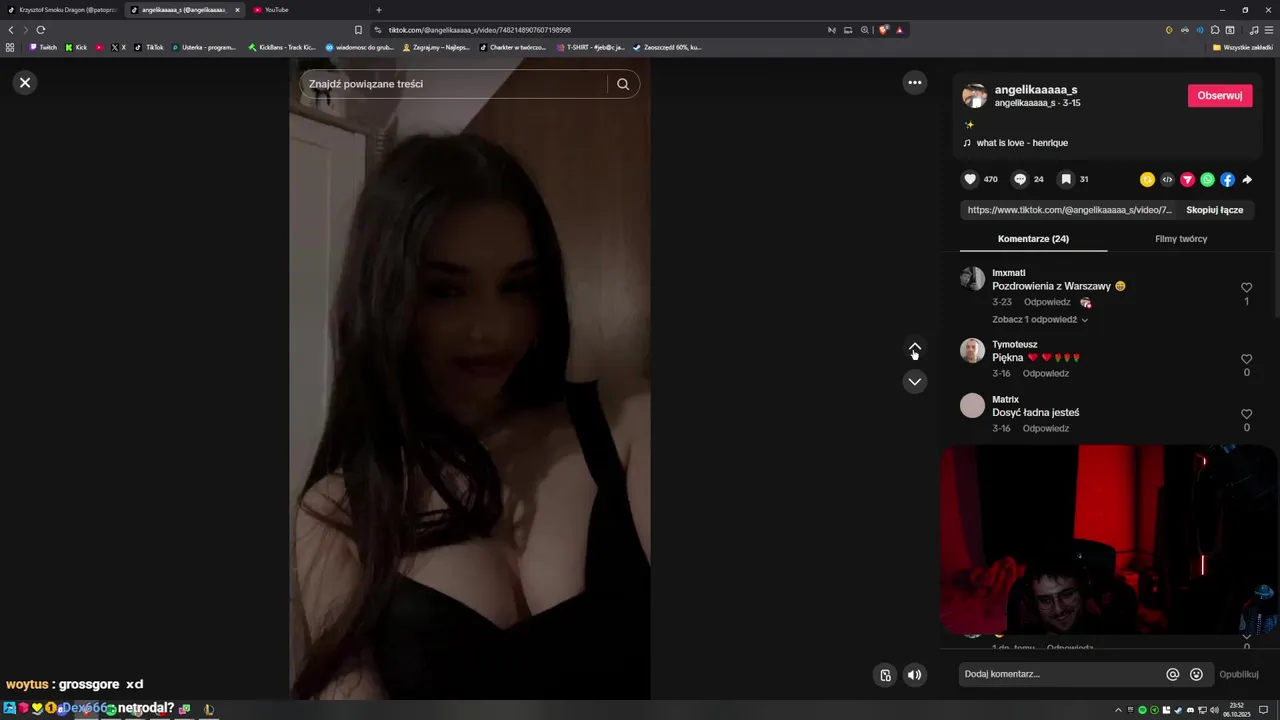Open the music note media control icon
Screen dimensions: 1280x720
click(x=1253, y=30)
